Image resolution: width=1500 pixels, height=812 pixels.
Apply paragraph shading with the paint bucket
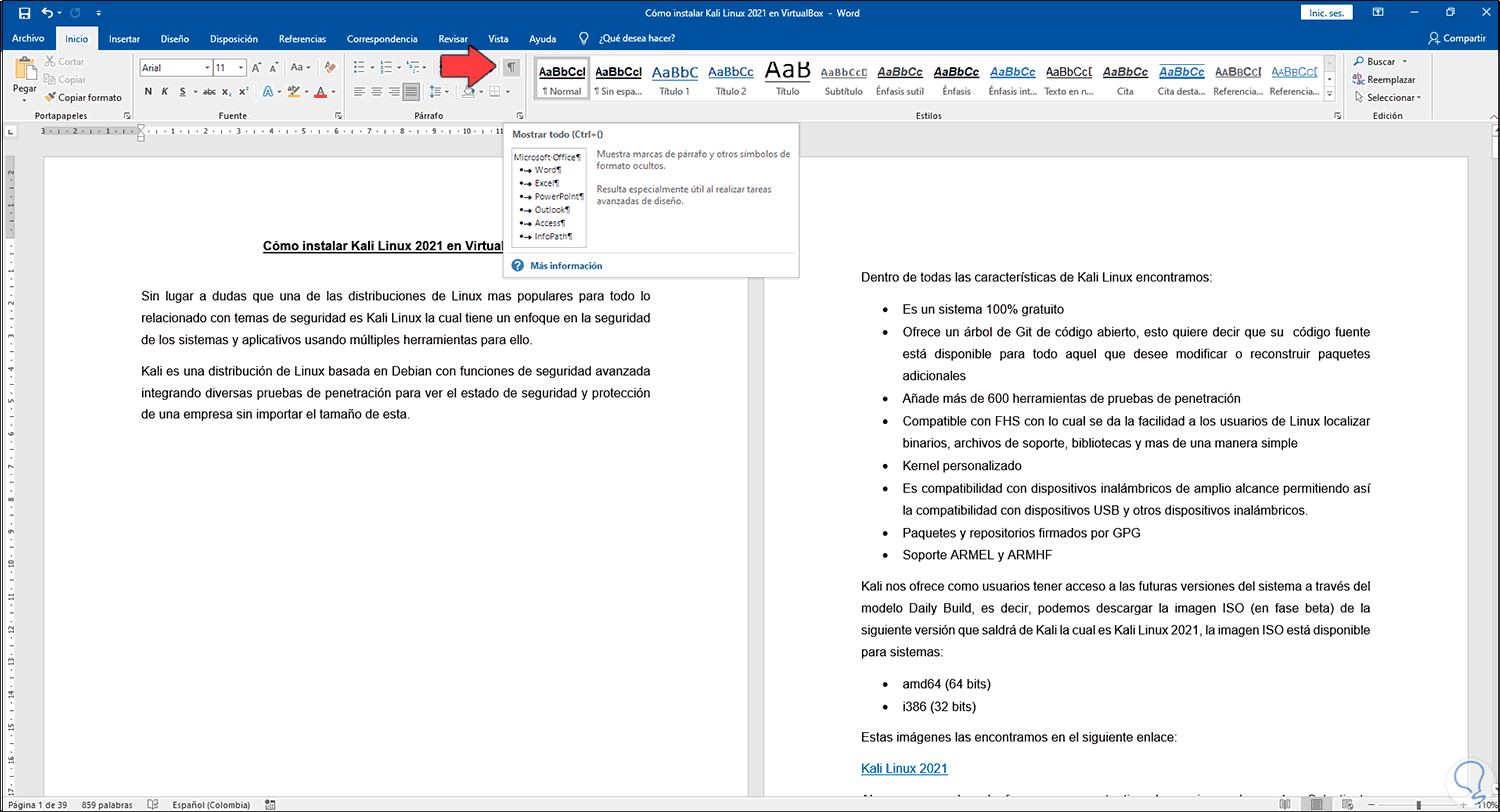[x=466, y=92]
